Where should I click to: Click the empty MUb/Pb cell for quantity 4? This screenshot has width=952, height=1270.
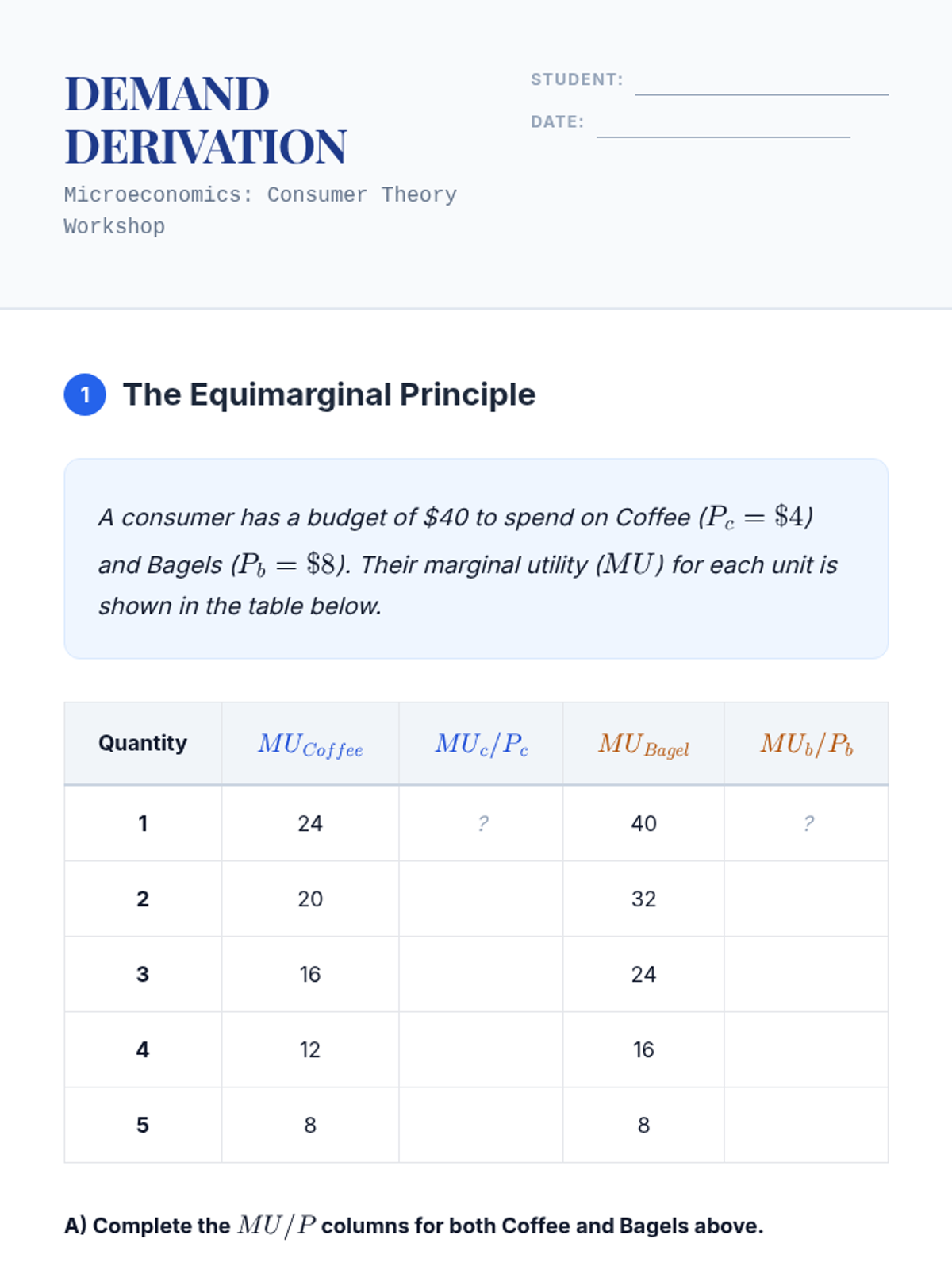pyautogui.click(x=807, y=1050)
